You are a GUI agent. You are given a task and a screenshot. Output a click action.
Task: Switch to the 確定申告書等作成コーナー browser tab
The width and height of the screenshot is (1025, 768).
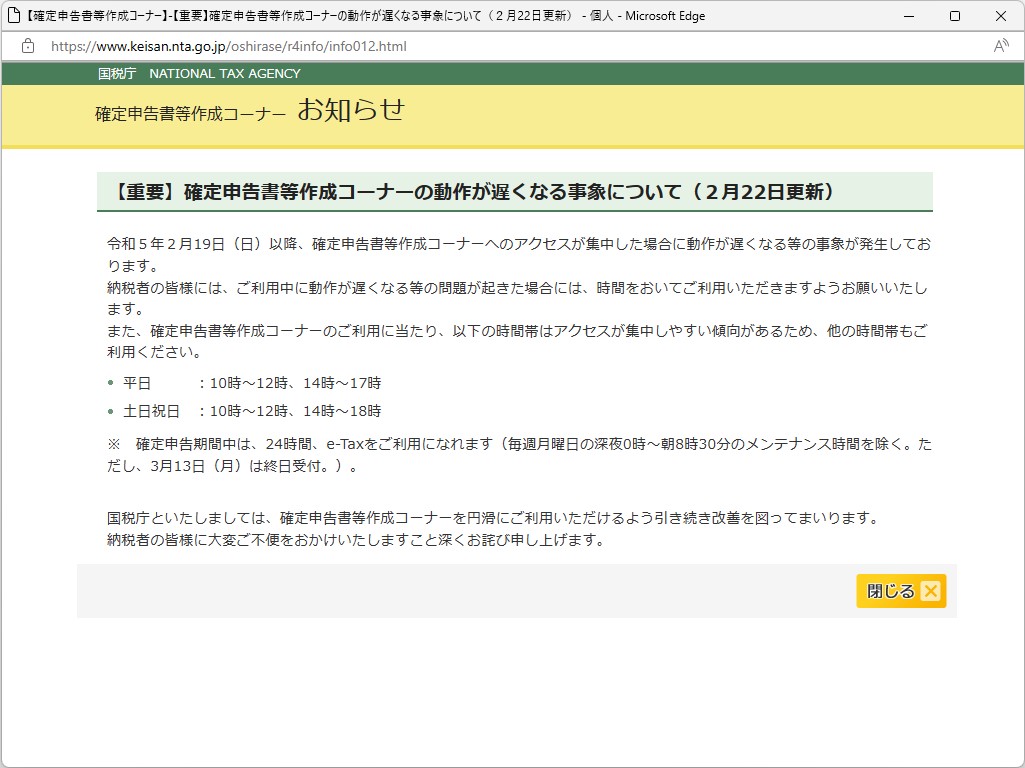point(300,15)
